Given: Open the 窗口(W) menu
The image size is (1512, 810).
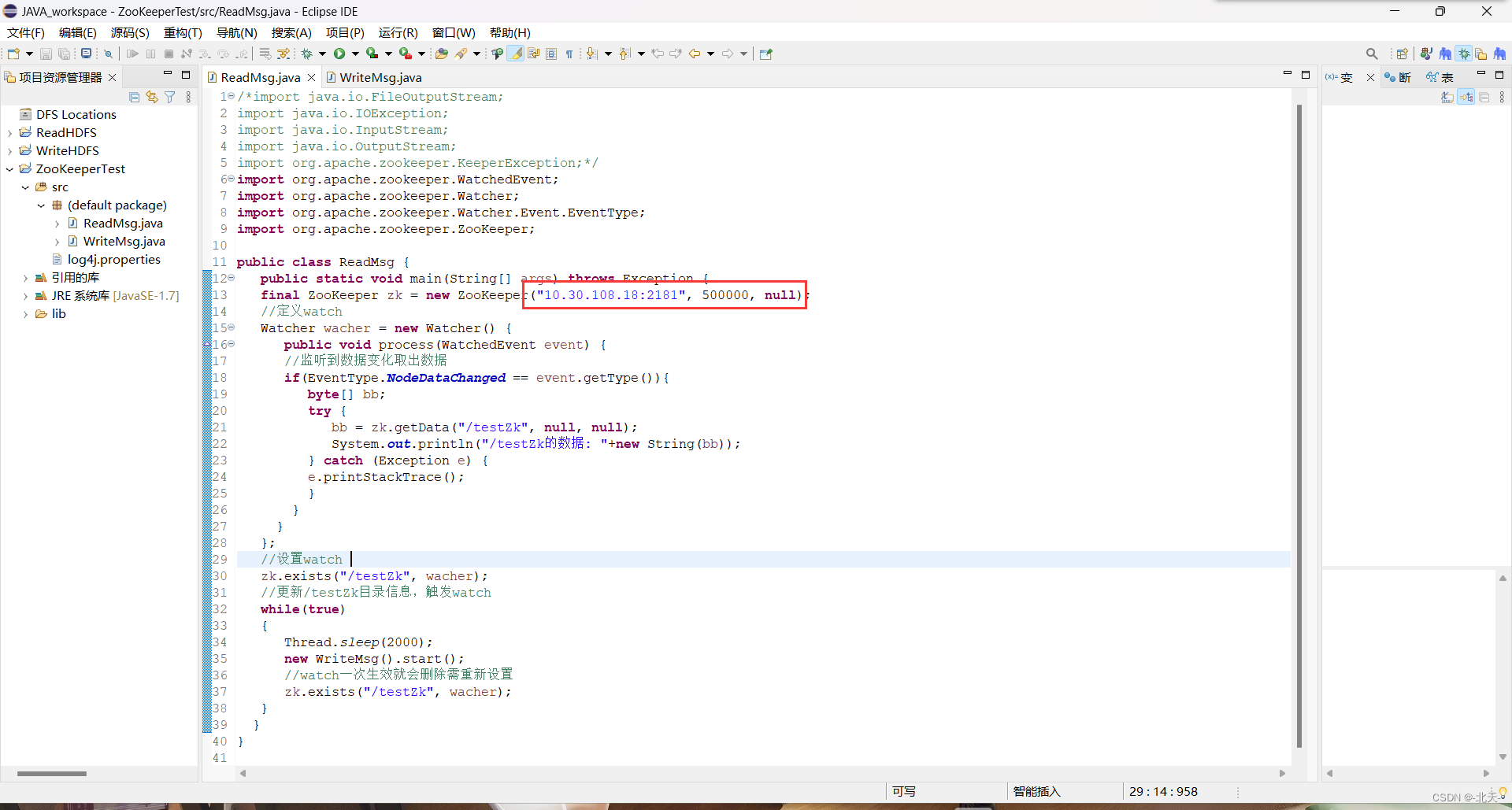Looking at the screenshot, I should coord(454,32).
